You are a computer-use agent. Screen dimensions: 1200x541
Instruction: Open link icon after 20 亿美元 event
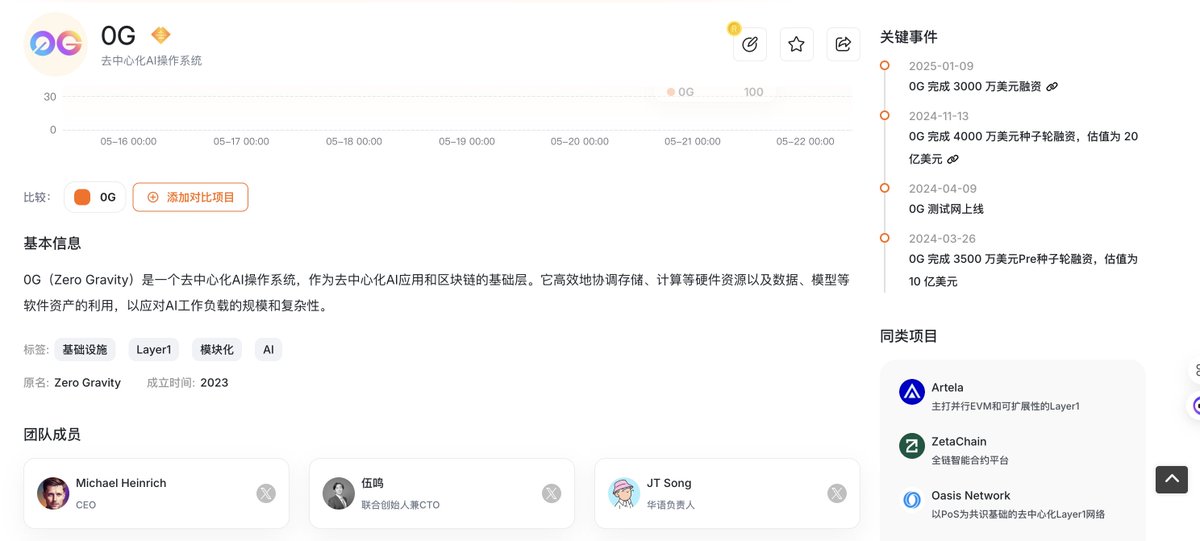(x=952, y=159)
